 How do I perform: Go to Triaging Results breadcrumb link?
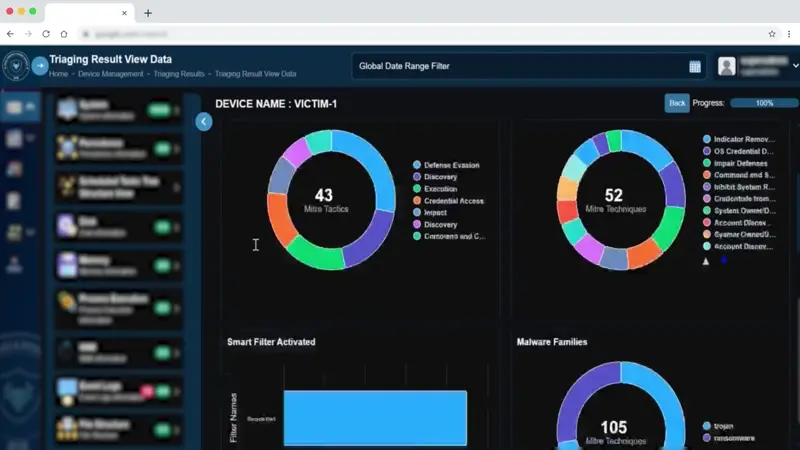click(x=179, y=74)
